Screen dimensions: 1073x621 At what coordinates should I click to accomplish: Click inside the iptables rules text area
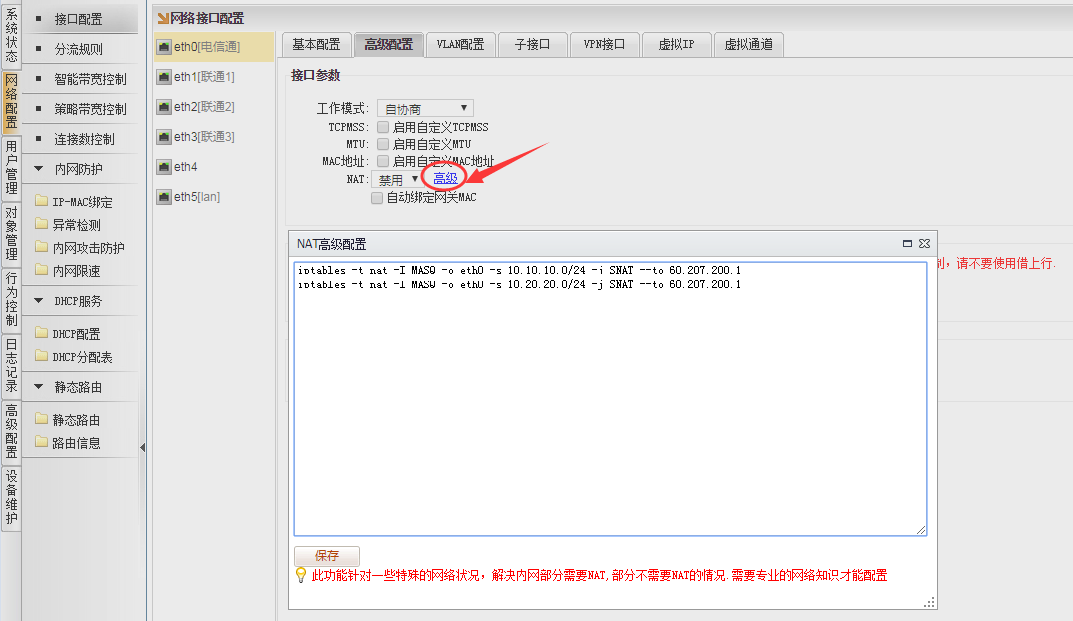[x=610, y=400]
